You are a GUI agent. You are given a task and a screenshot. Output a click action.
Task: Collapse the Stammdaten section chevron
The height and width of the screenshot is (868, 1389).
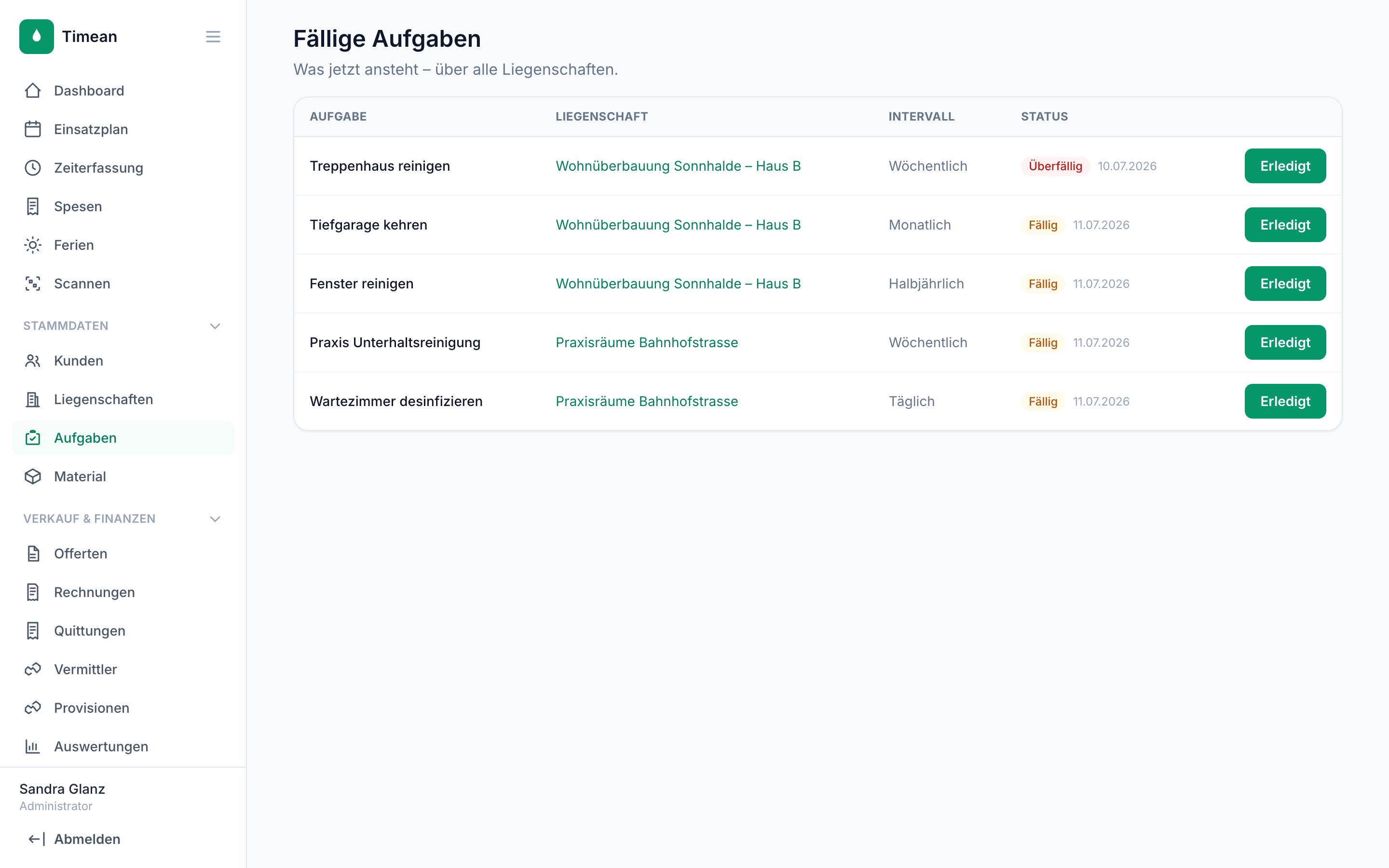215,326
